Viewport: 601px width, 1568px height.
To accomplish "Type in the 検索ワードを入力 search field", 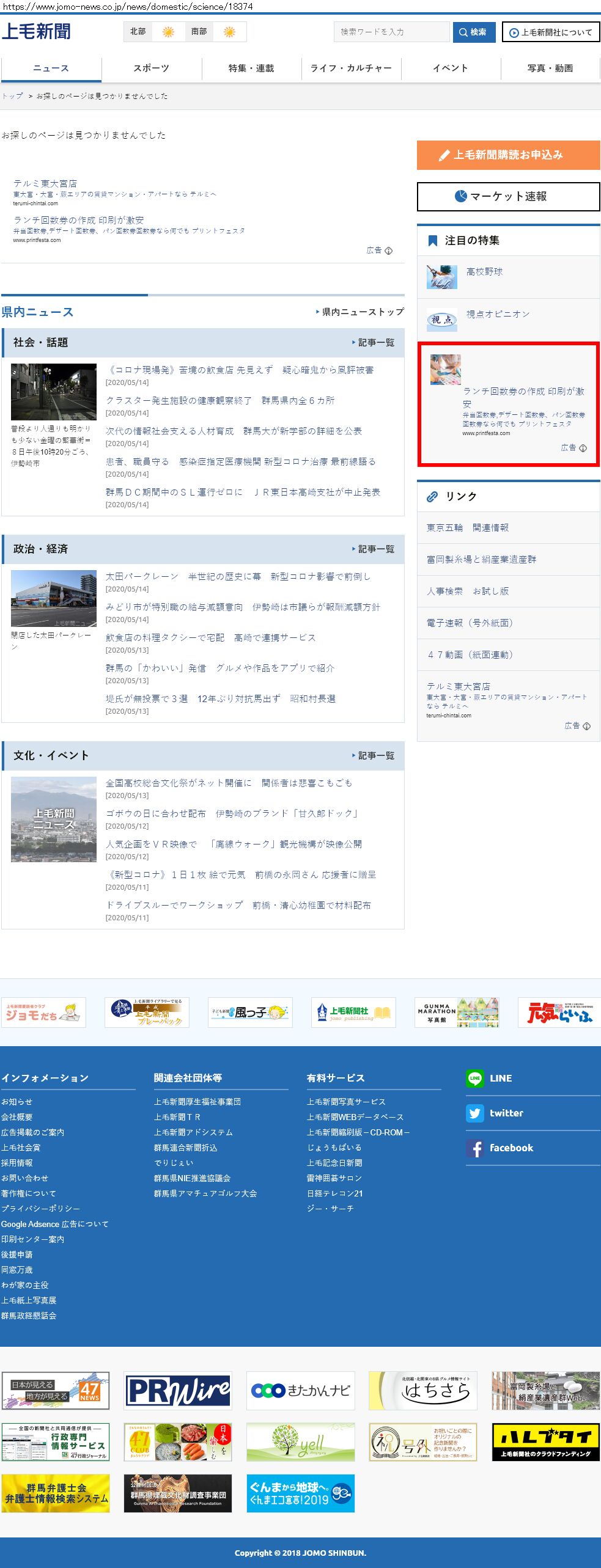I will tap(391, 32).
